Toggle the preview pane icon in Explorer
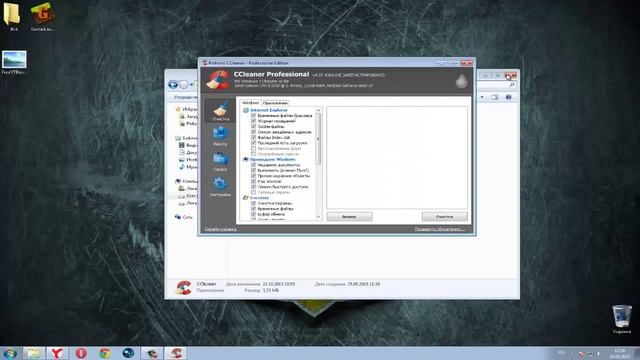This screenshot has height=360, width=640. tap(495, 97)
